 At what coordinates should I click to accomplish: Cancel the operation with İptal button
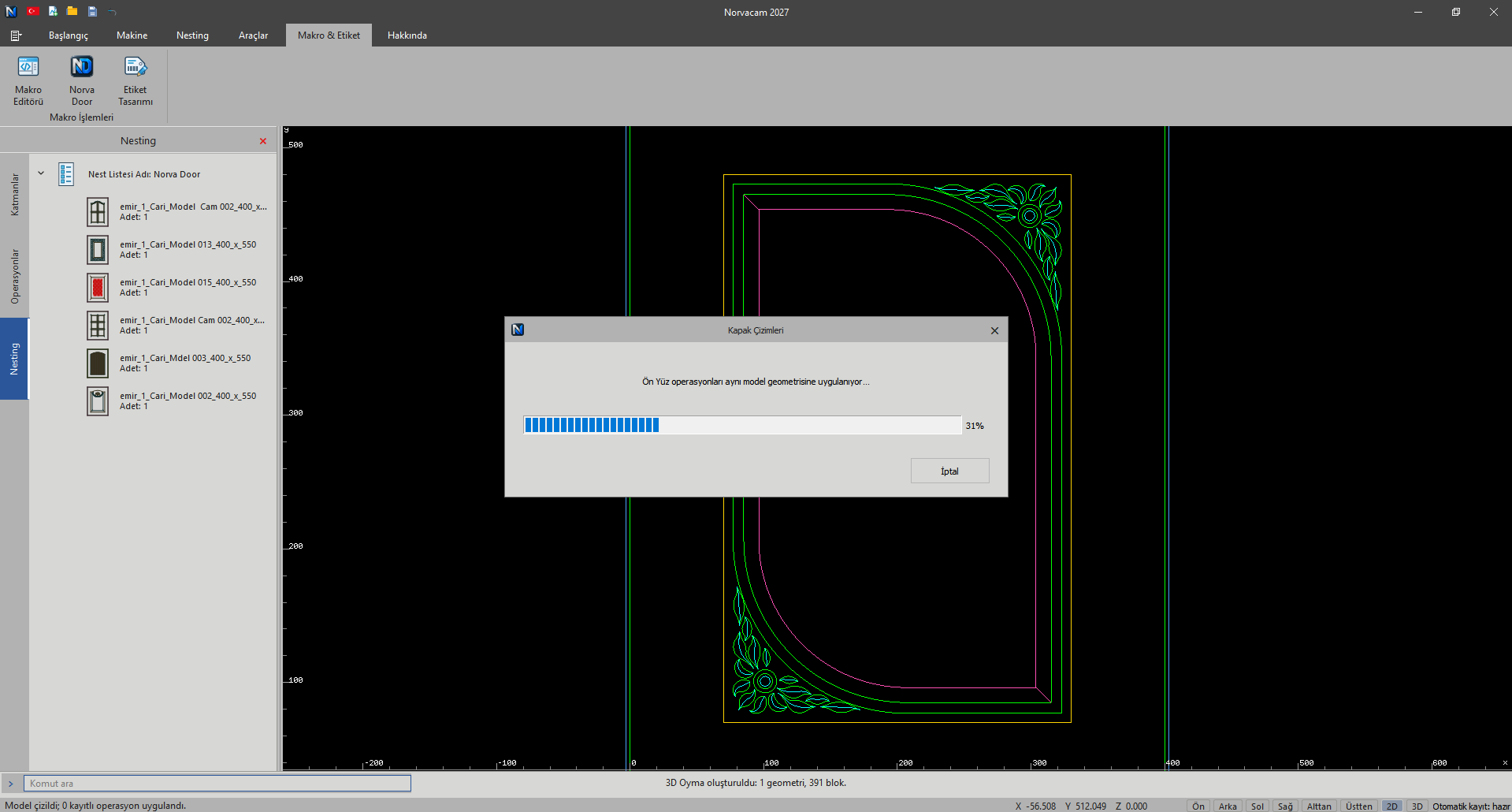click(949, 471)
